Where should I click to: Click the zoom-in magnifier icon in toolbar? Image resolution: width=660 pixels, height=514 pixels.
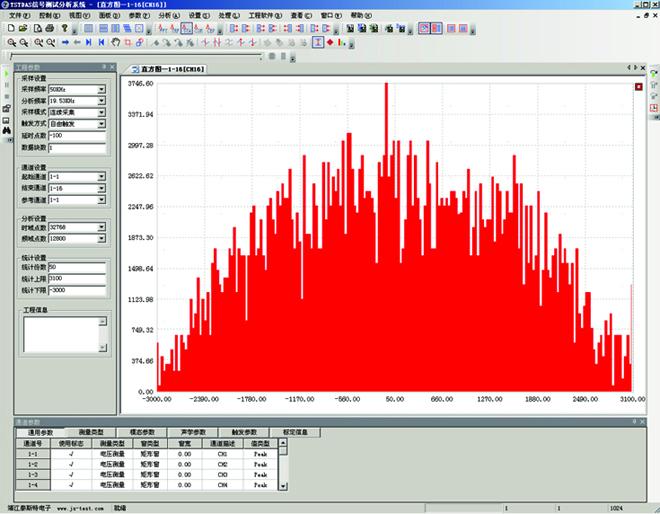click(x=11, y=43)
